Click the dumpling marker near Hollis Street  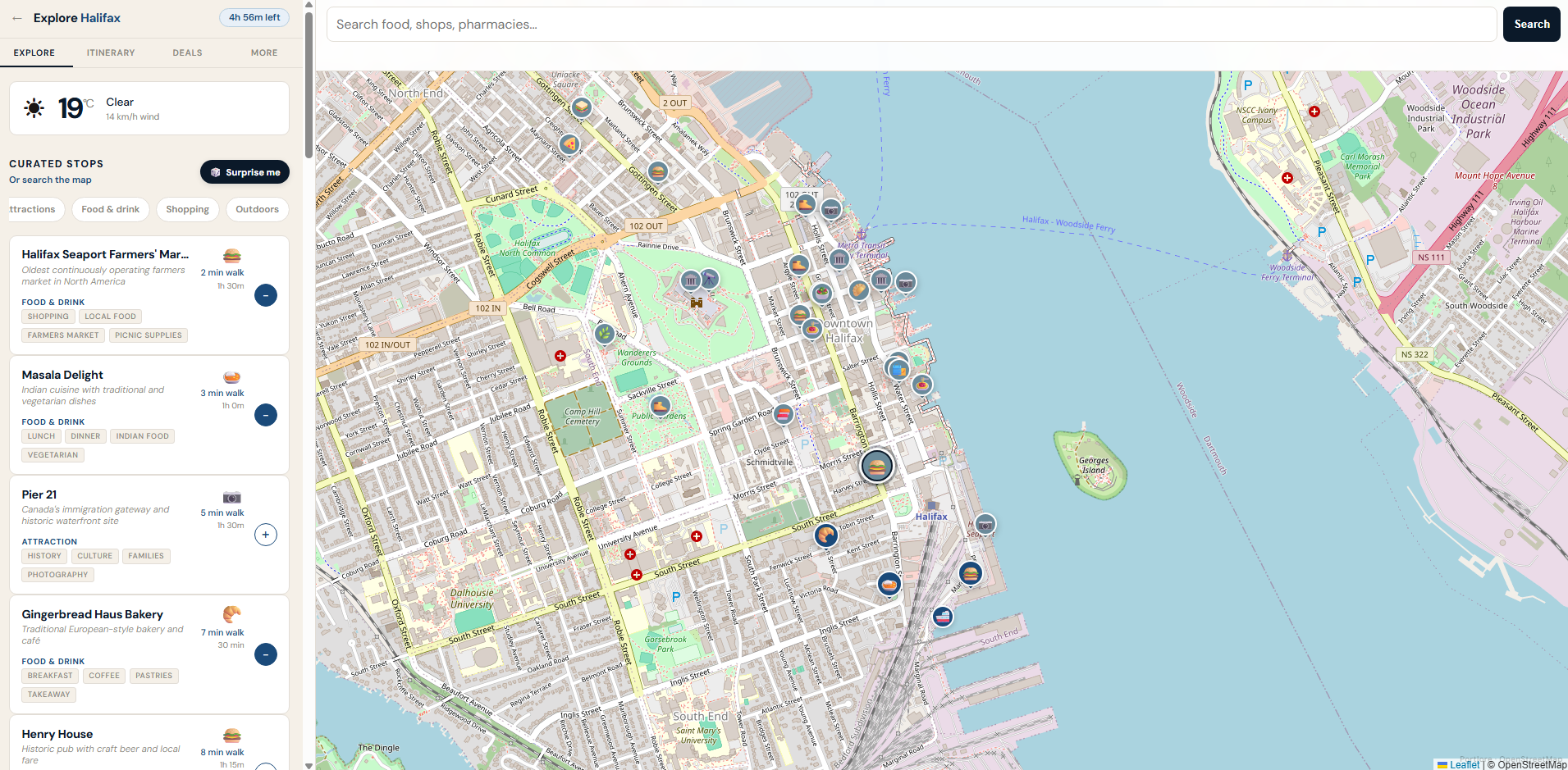click(x=858, y=289)
